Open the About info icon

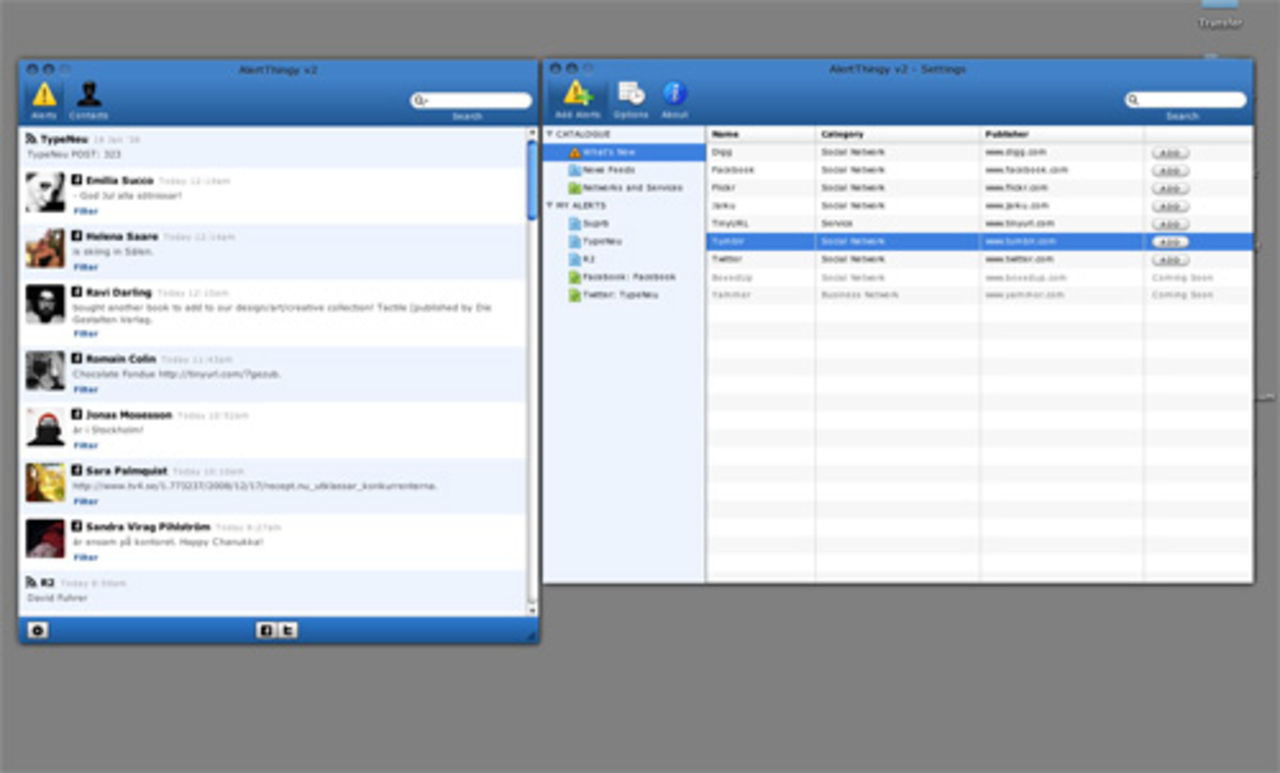click(675, 99)
